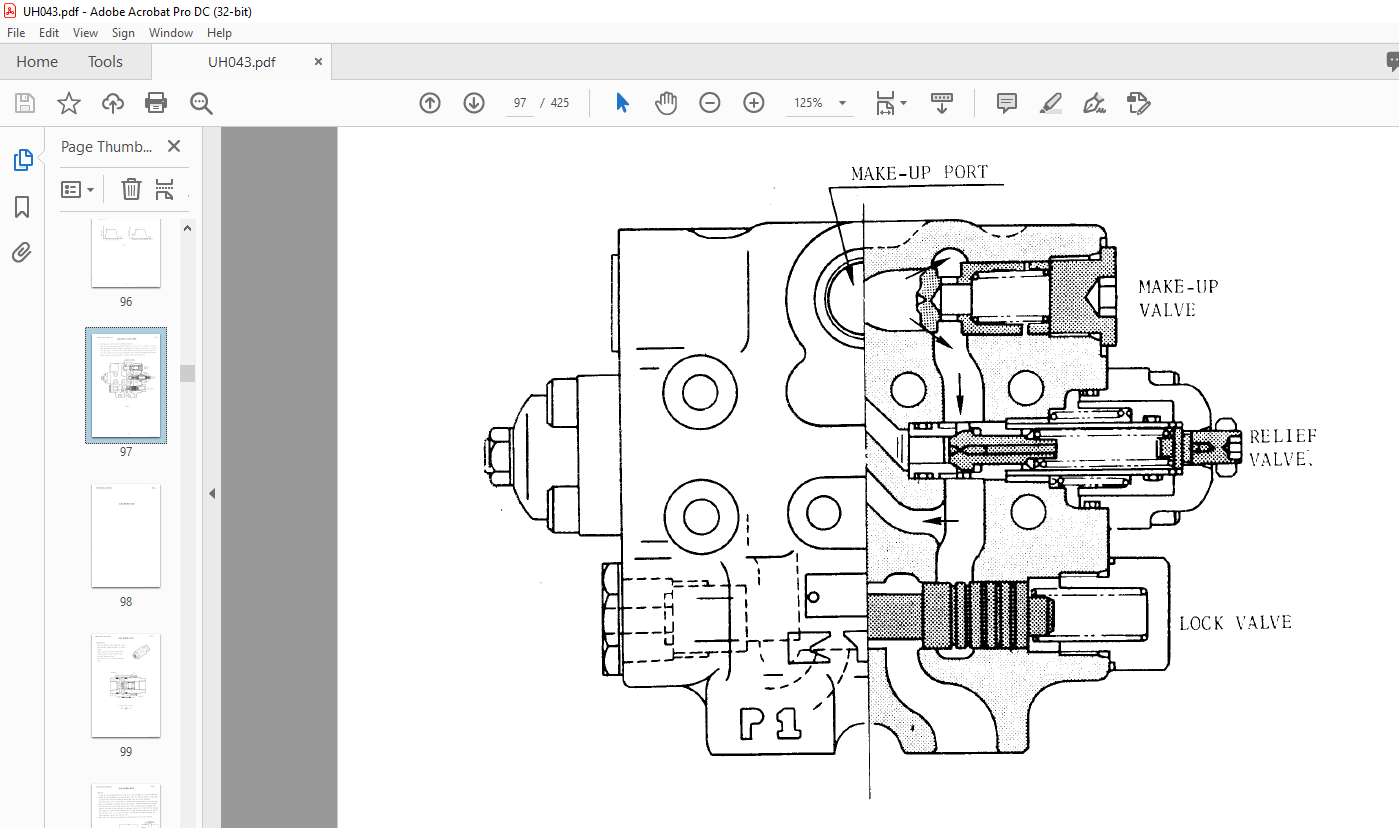This screenshot has height=828, width=1399.
Task: Go to previous page arrow
Action: pos(430,103)
